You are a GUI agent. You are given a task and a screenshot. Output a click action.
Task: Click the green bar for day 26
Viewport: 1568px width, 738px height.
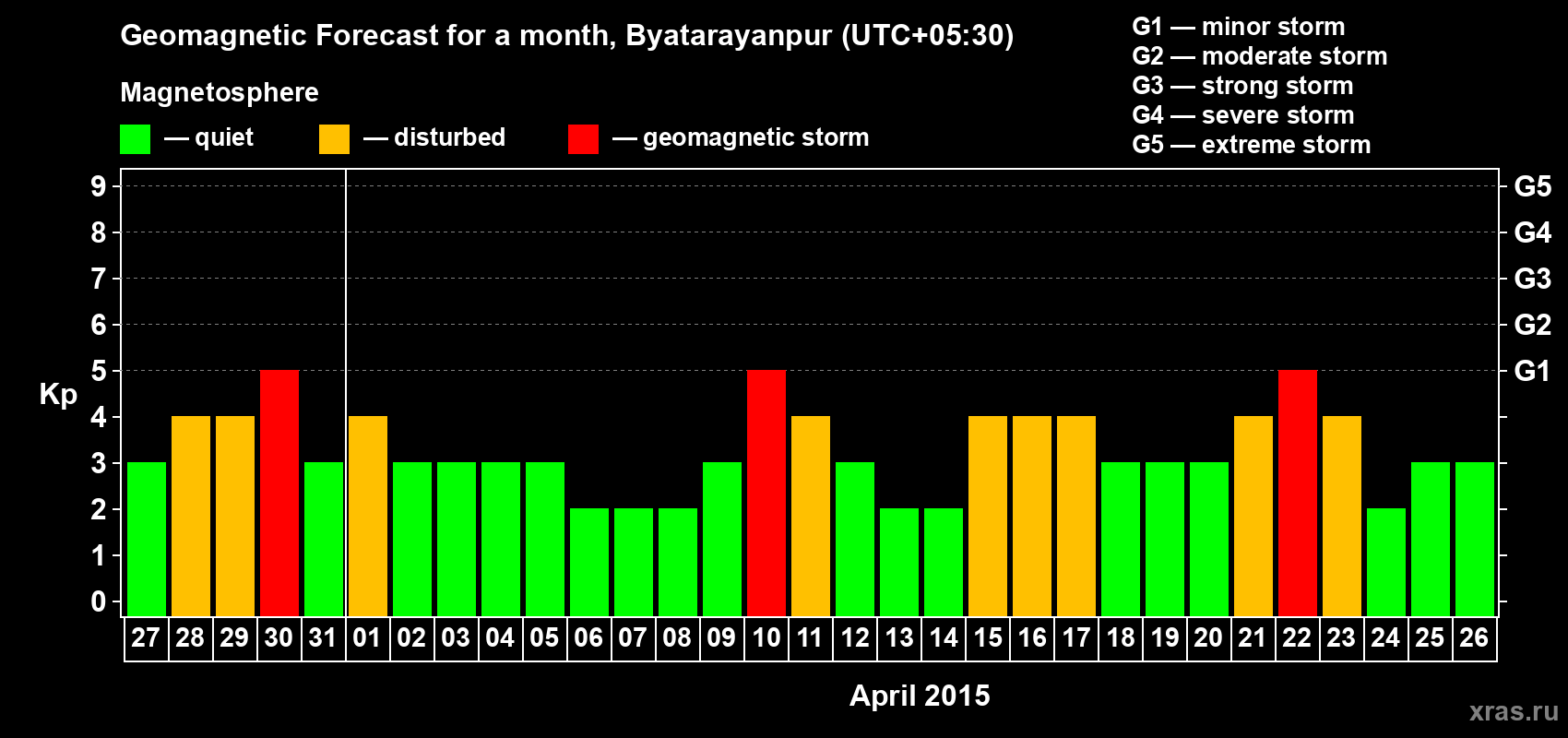[1475, 540]
